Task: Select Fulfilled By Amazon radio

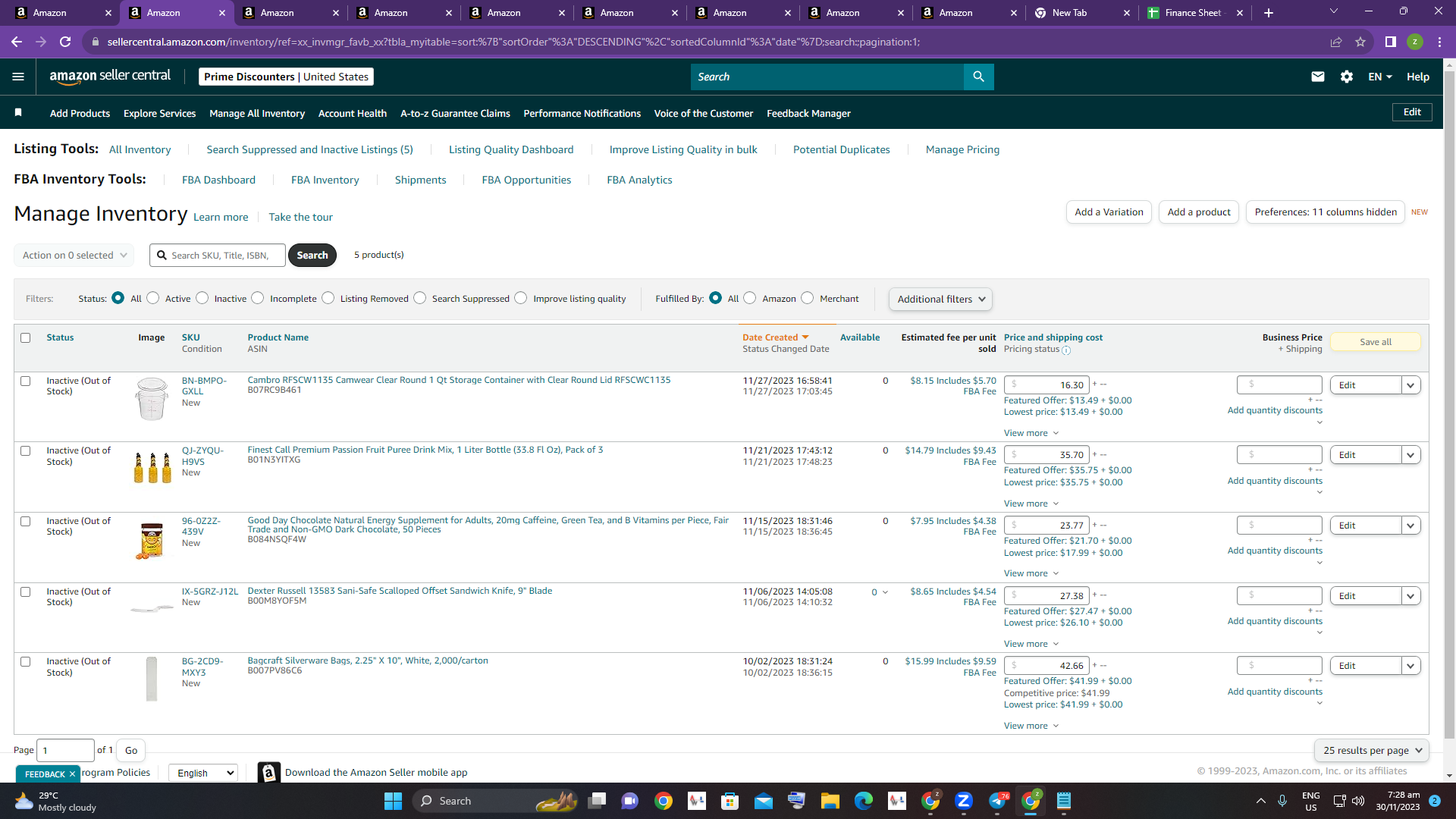Action: (x=750, y=298)
